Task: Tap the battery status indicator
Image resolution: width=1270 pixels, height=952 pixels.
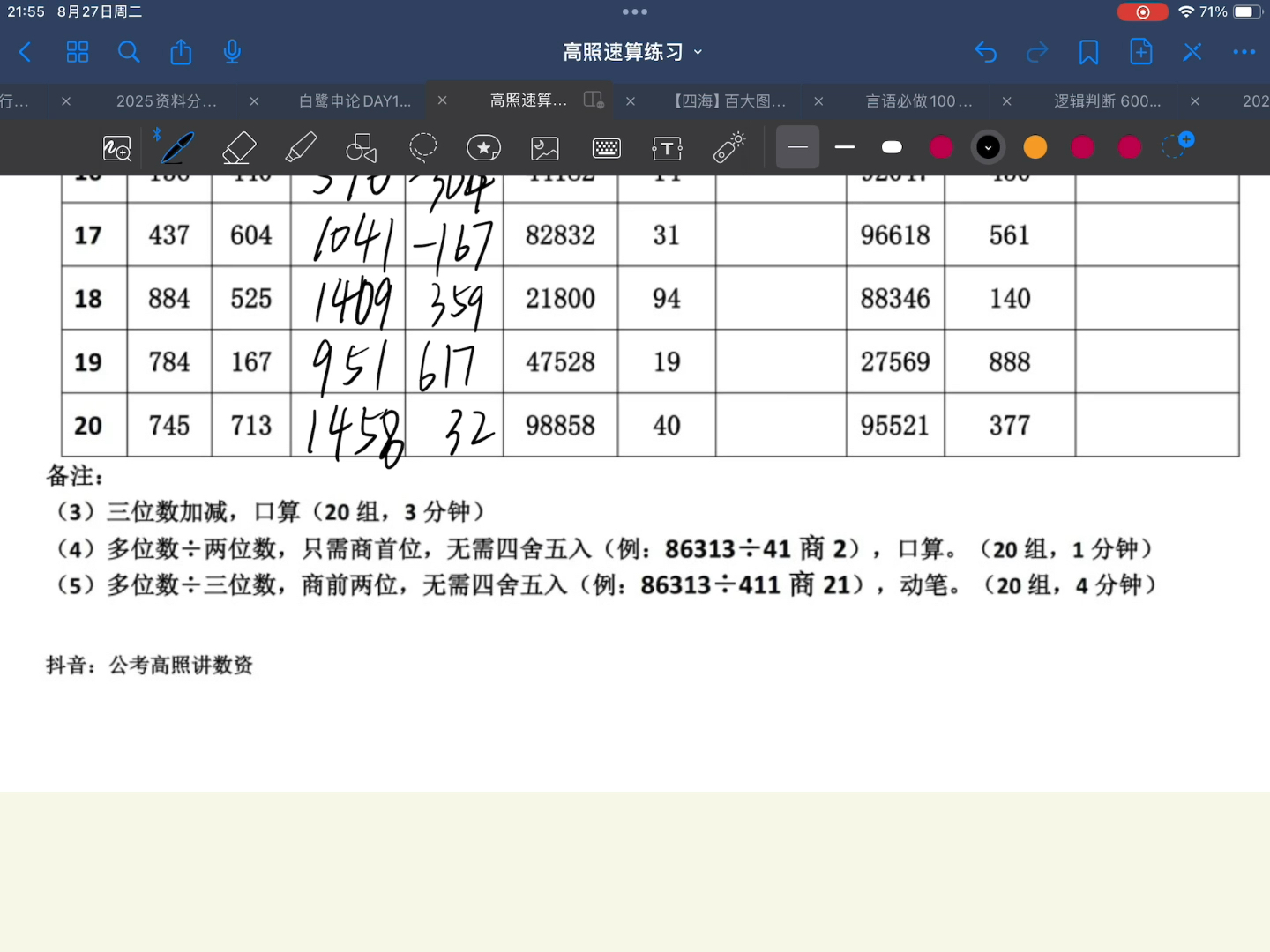Action: (1247, 11)
